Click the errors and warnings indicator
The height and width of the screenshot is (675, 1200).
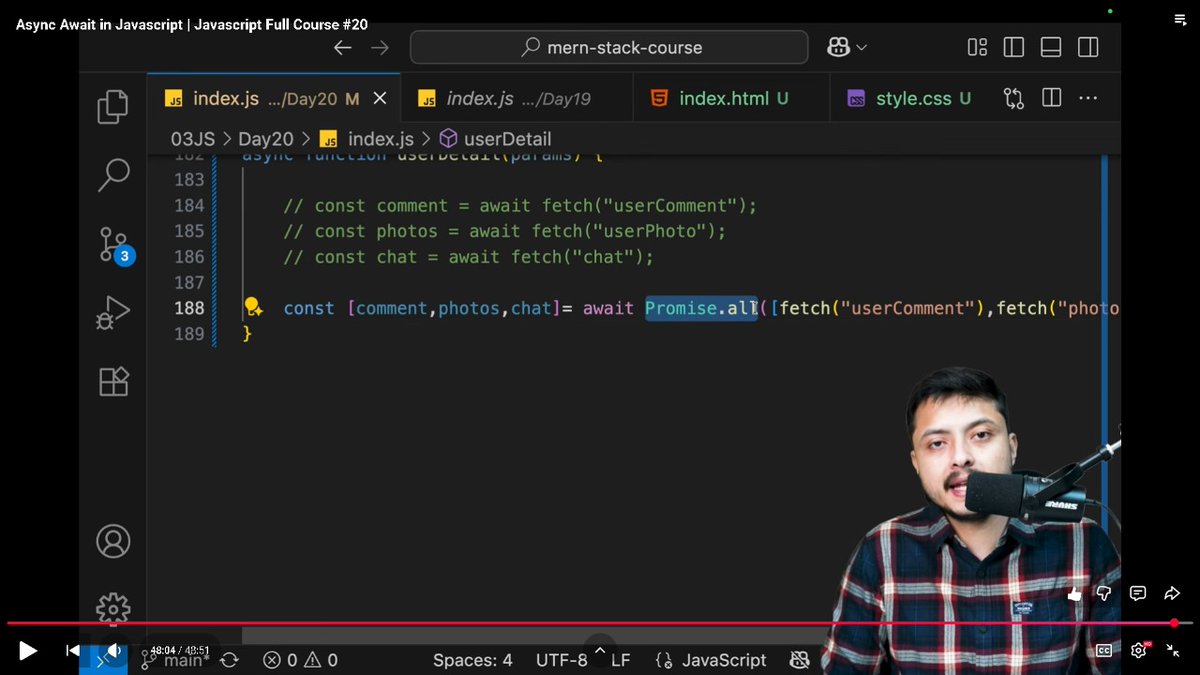[299, 660]
